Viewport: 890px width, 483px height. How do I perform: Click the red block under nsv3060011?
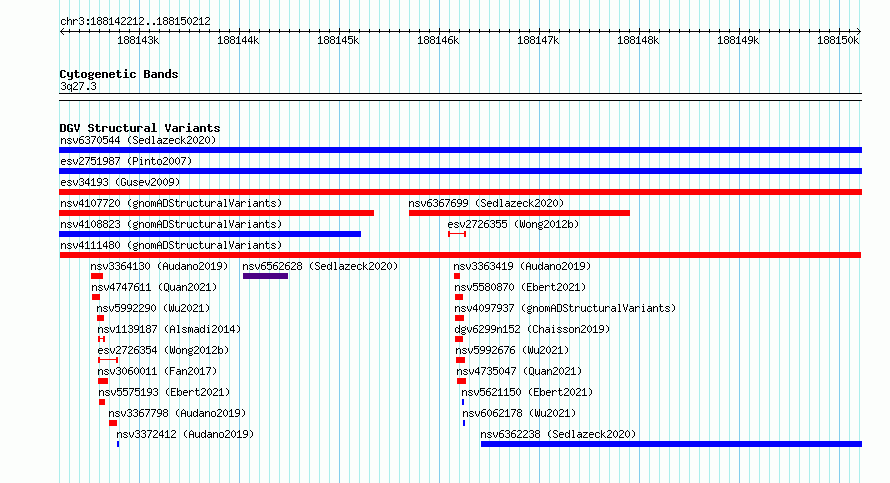click(x=103, y=381)
